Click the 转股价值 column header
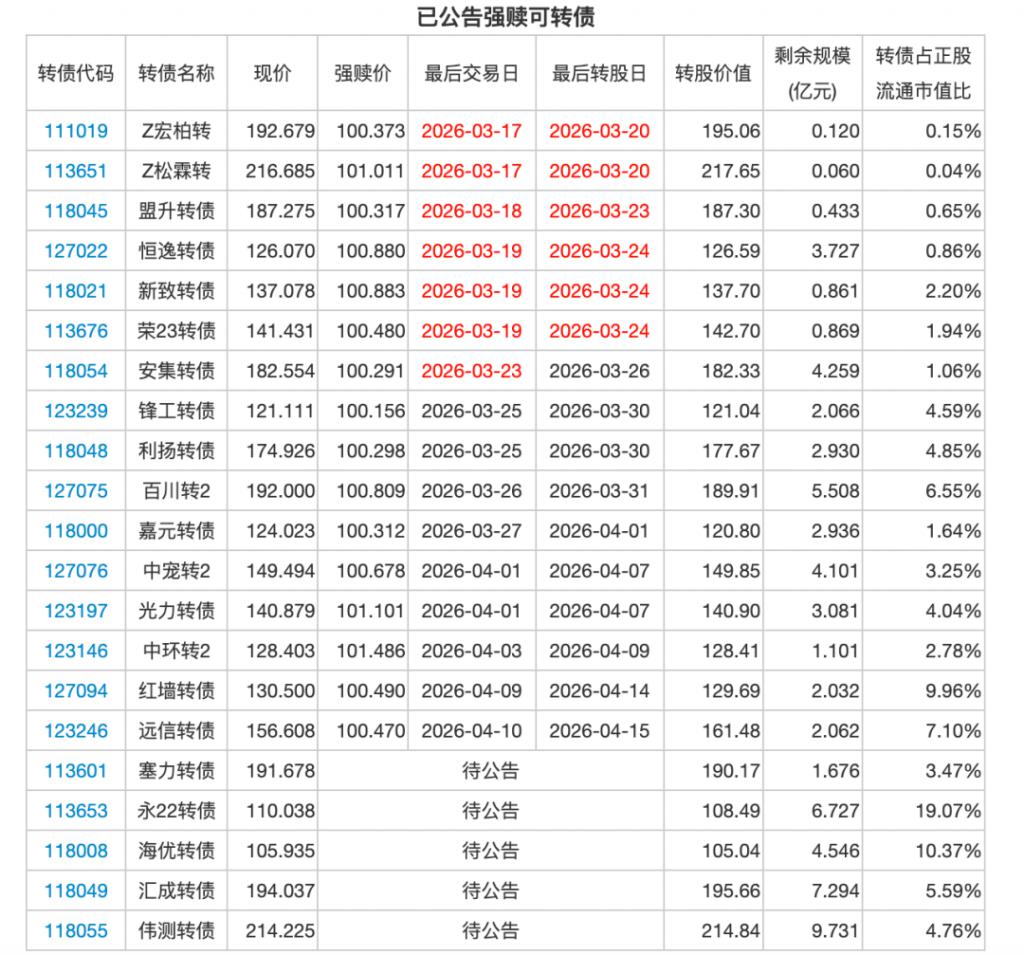 coord(713,73)
